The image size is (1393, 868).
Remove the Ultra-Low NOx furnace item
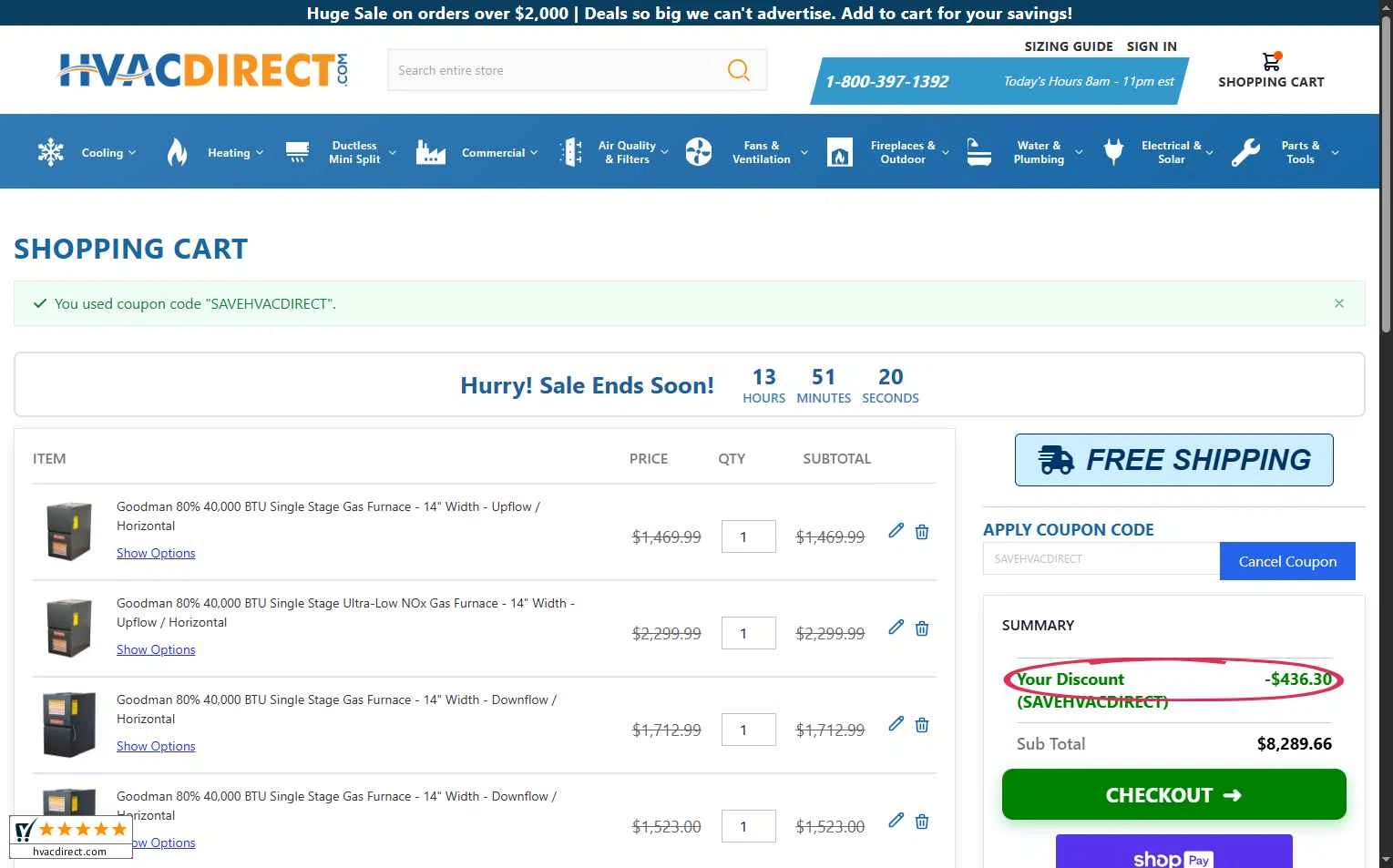pos(922,628)
